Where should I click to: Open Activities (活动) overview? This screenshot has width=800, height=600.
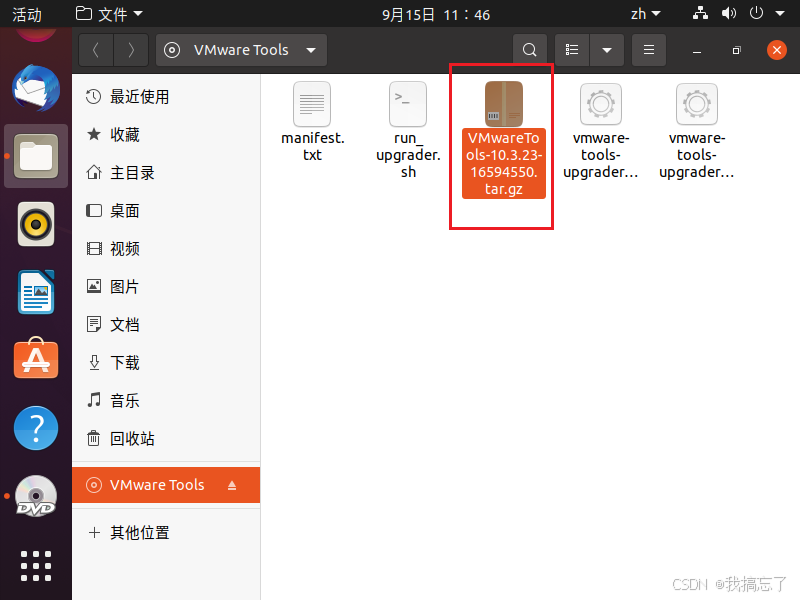coord(27,14)
